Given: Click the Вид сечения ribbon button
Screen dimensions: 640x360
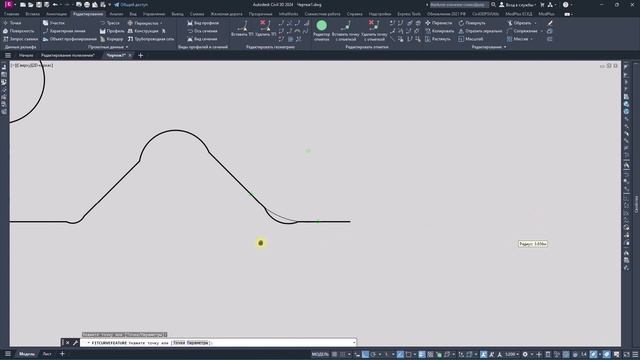Looking at the screenshot, I should 202,39.
